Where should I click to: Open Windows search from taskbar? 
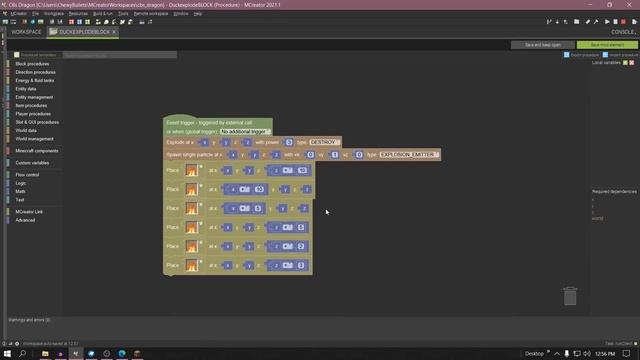point(23,353)
